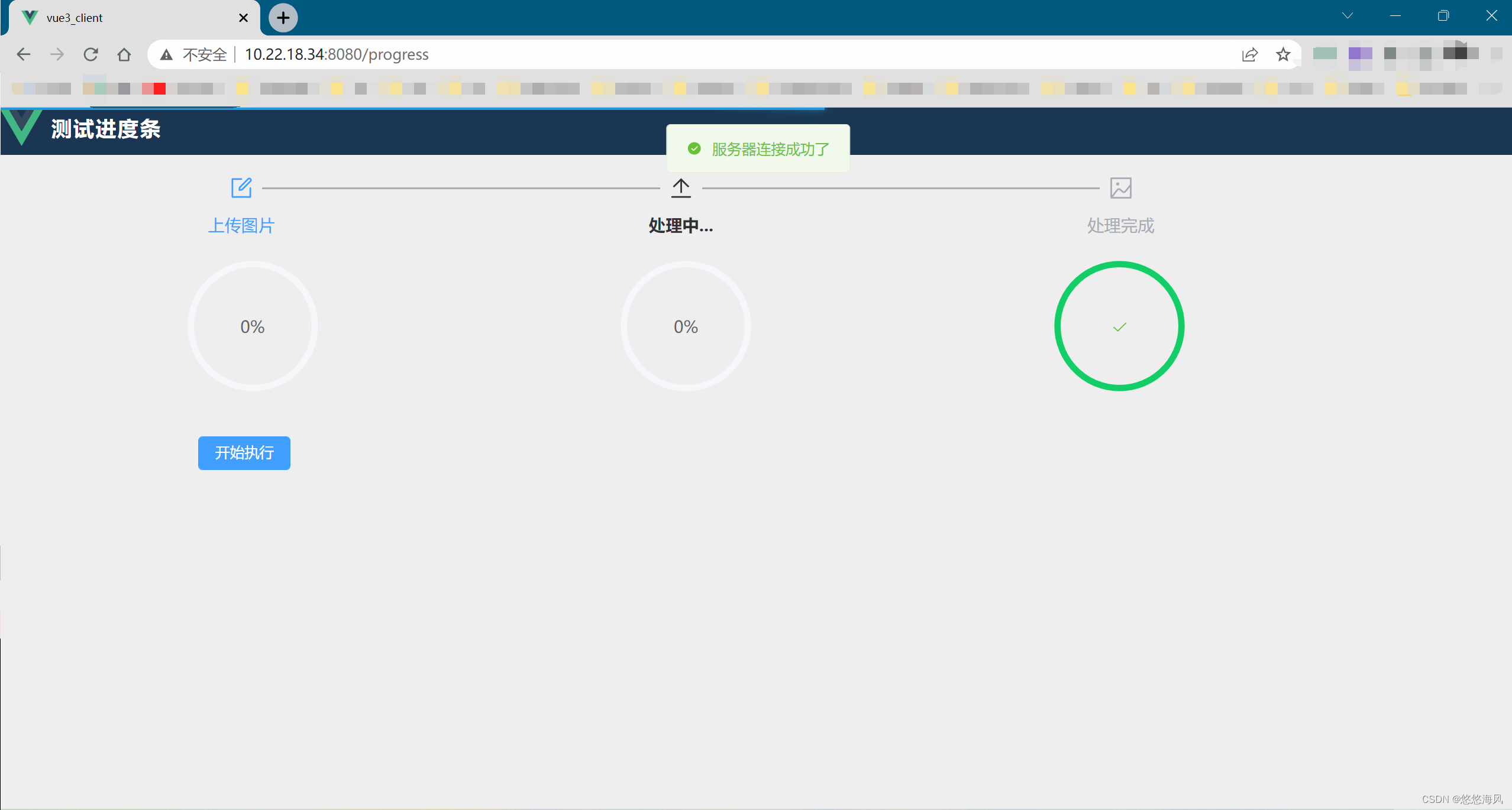Close the vue3_client tab

[243, 18]
